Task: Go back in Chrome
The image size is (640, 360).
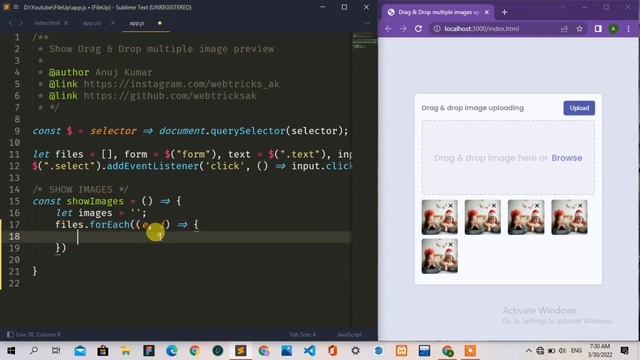Action: (x=388, y=29)
